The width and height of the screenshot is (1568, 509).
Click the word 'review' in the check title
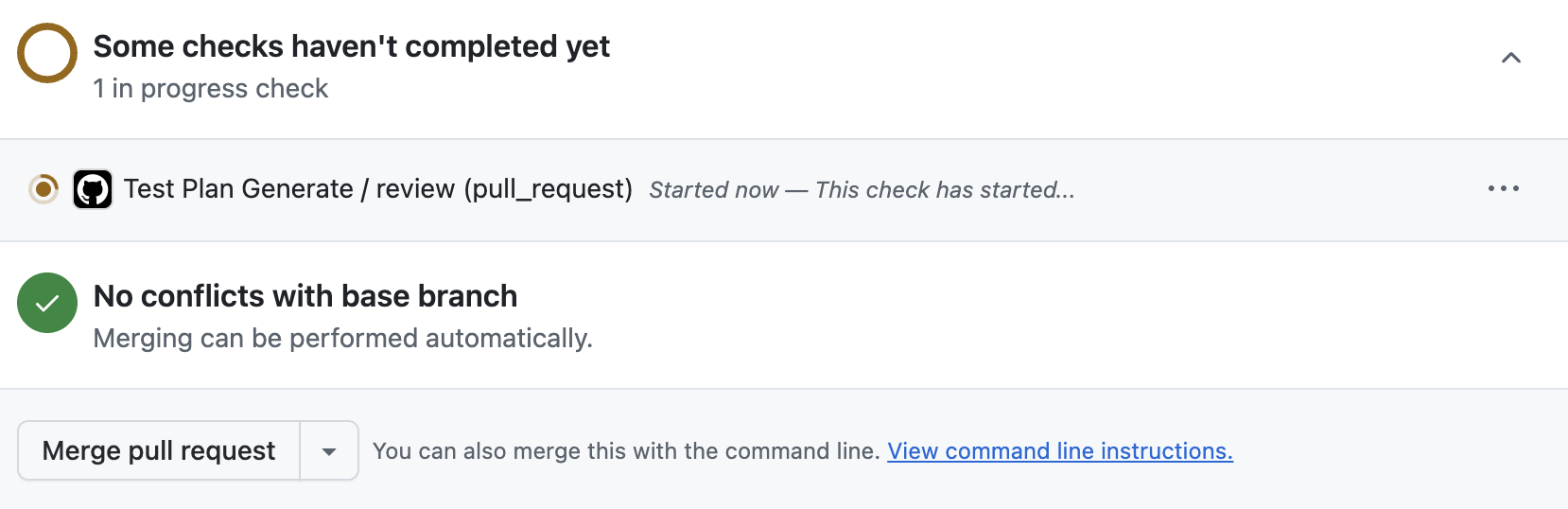coord(414,189)
